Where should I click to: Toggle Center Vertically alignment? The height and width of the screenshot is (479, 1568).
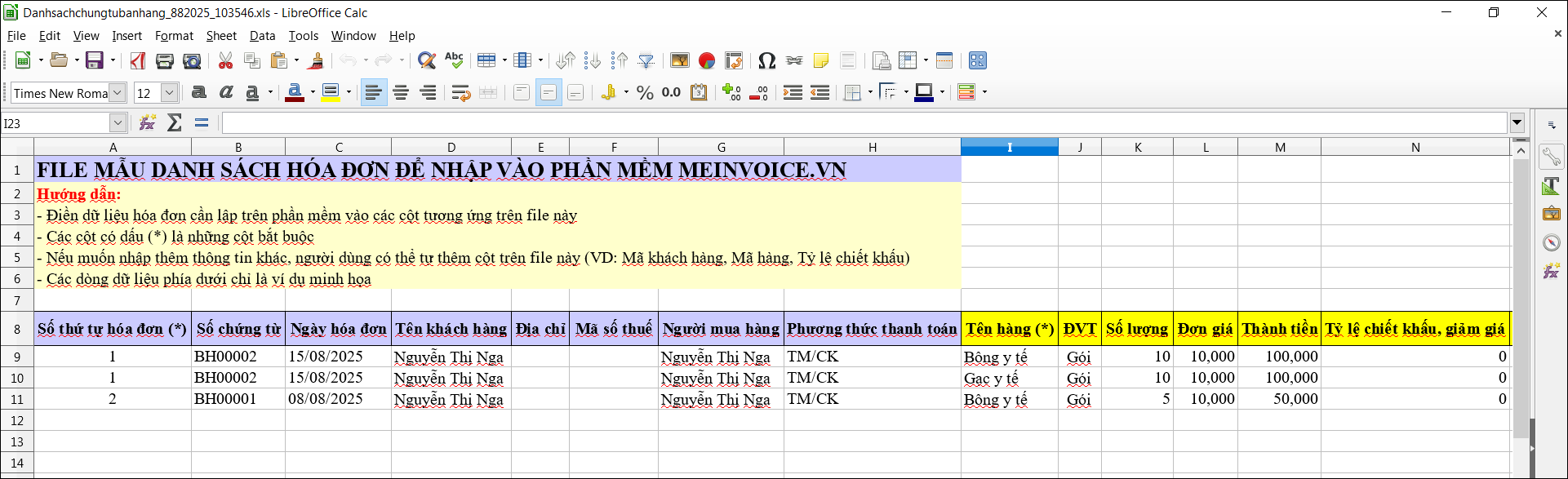(x=549, y=93)
